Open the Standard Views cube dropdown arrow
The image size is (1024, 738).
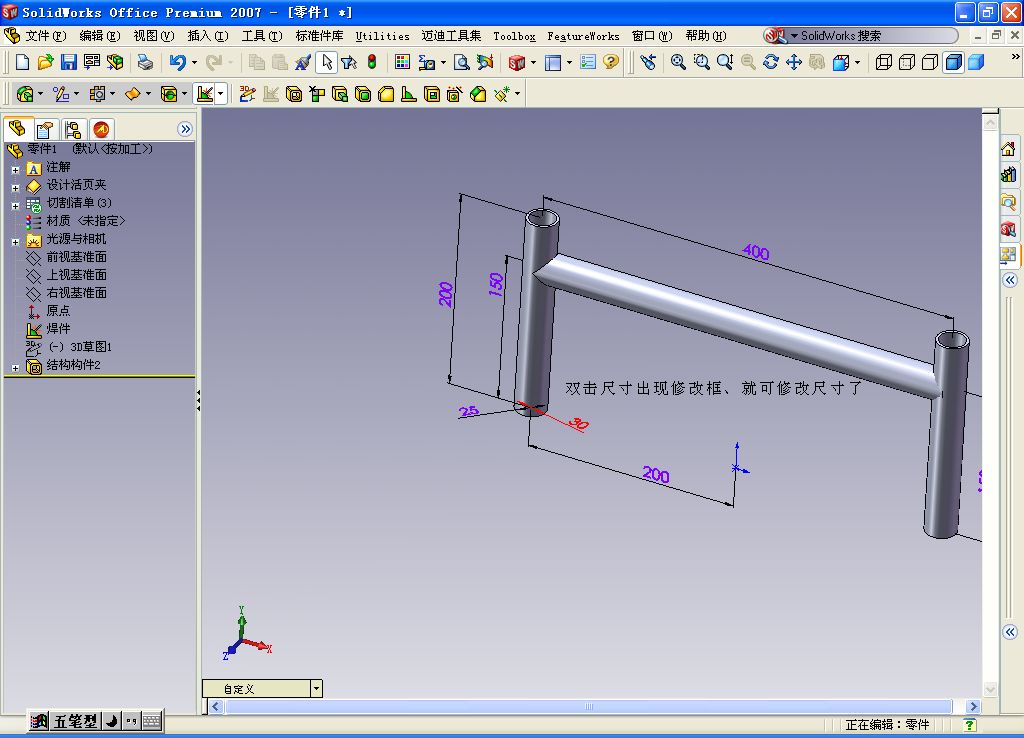(x=857, y=63)
